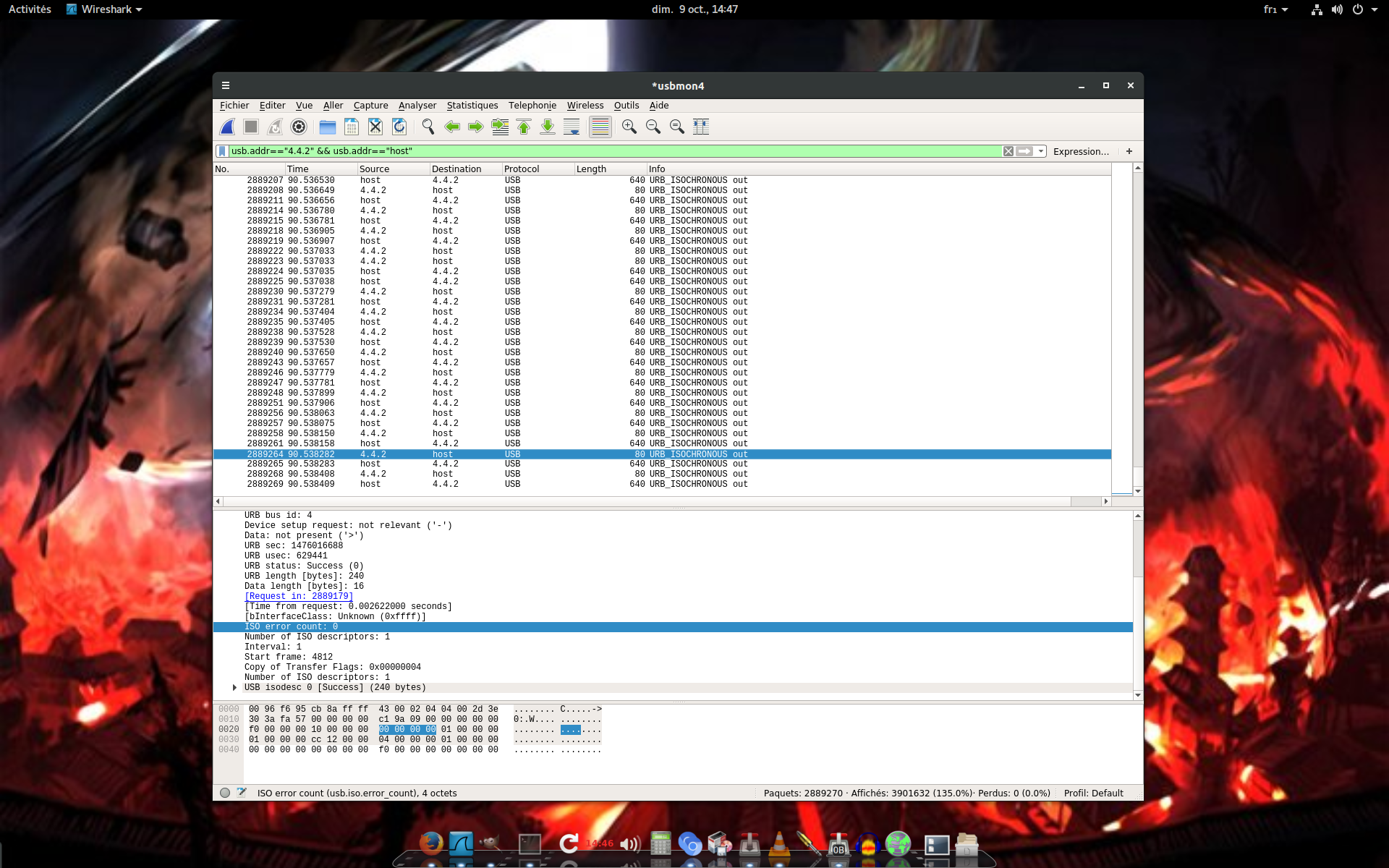Zoom out of the packet text
This screenshot has width=1389, height=868.
[x=653, y=127]
